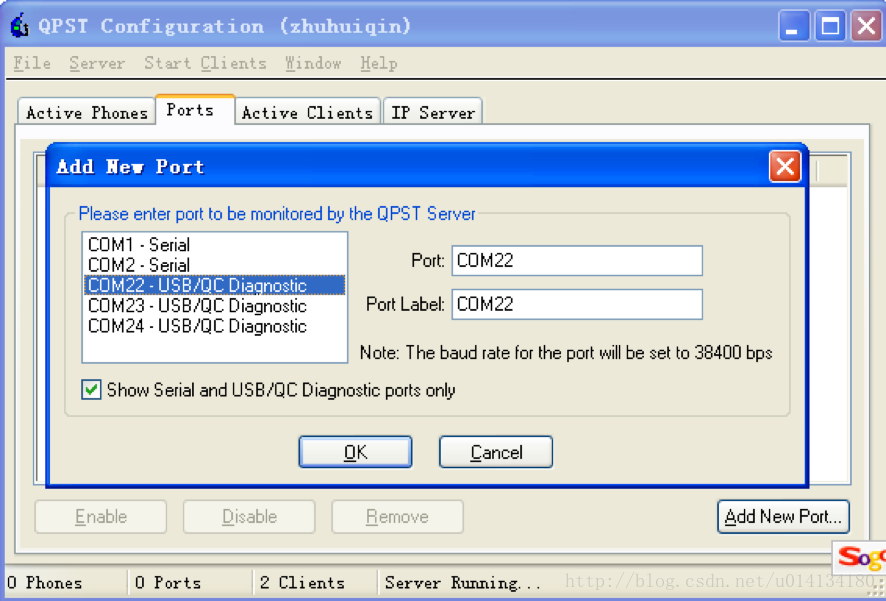Click Server Running status text

pyautogui.click(x=462, y=582)
